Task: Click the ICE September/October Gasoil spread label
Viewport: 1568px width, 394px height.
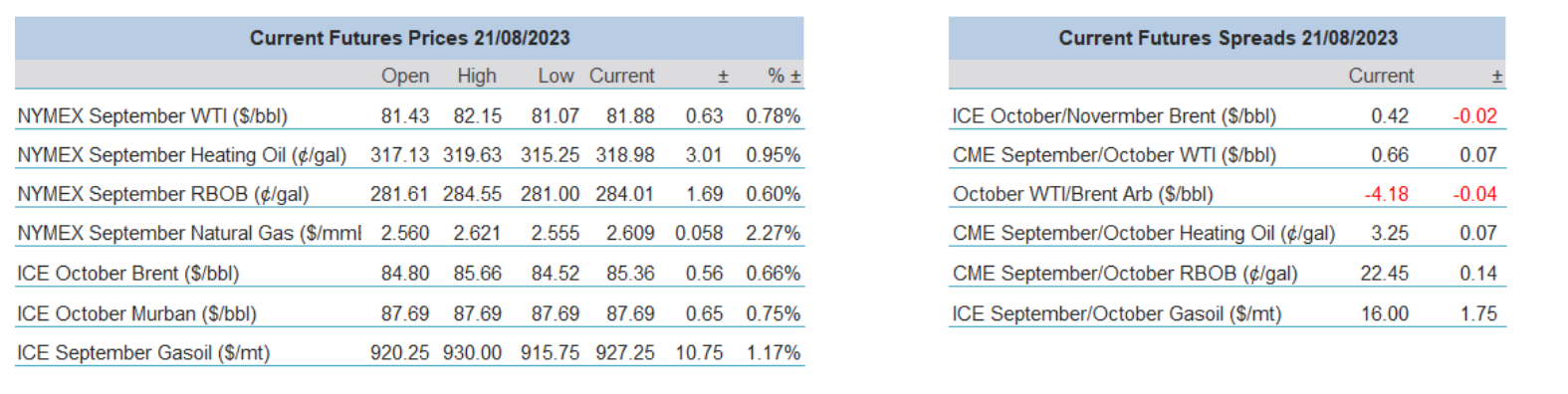Action: pos(1117,313)
